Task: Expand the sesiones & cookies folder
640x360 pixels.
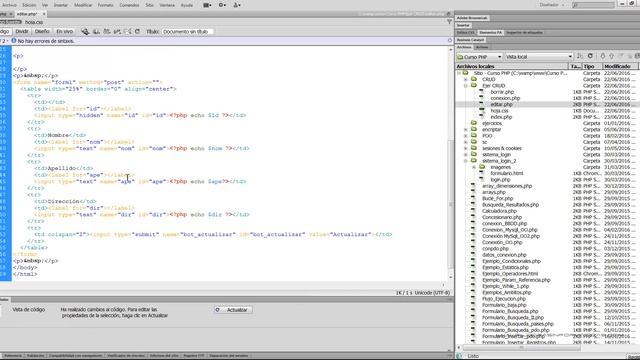Action: pyautogui.click(x=466, y=149)
